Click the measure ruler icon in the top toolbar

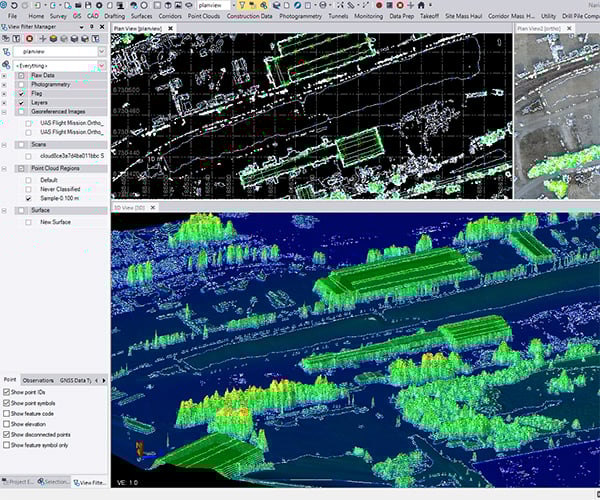point(351,5)
